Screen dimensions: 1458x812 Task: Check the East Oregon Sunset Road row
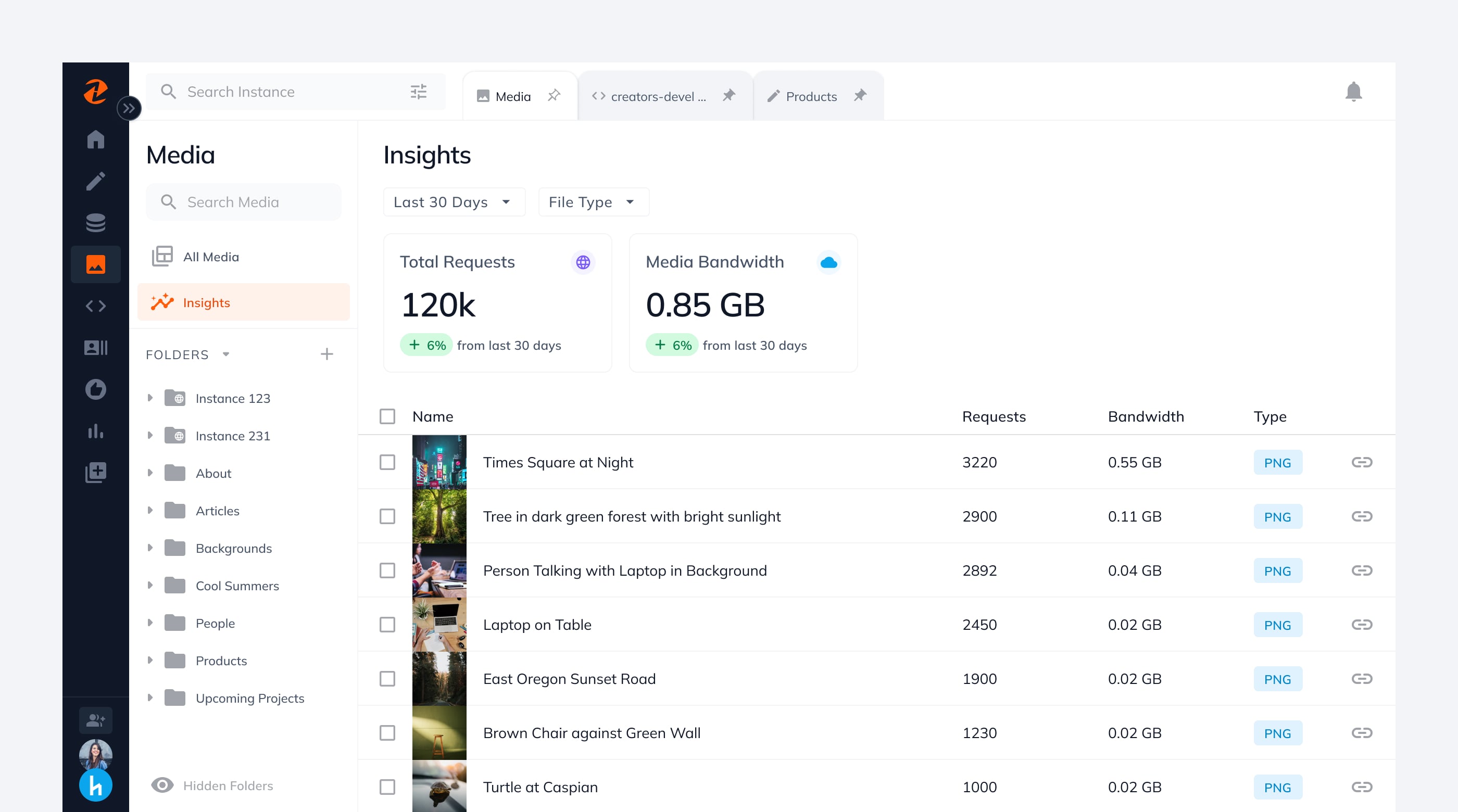pyautogui.click(x=387, y=679)
